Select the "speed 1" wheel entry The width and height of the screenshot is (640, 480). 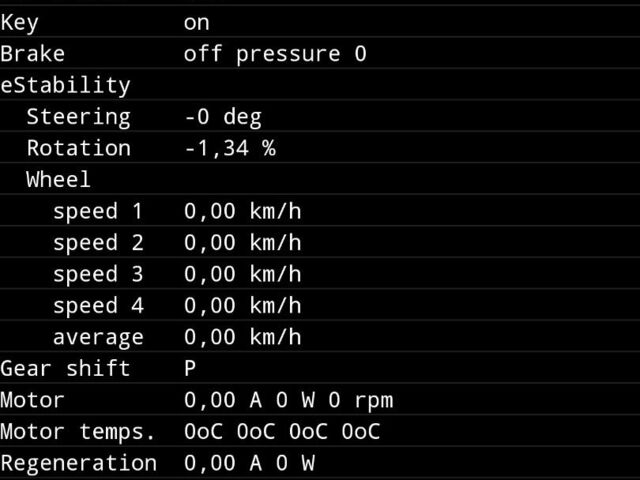[x=98, y=211]
